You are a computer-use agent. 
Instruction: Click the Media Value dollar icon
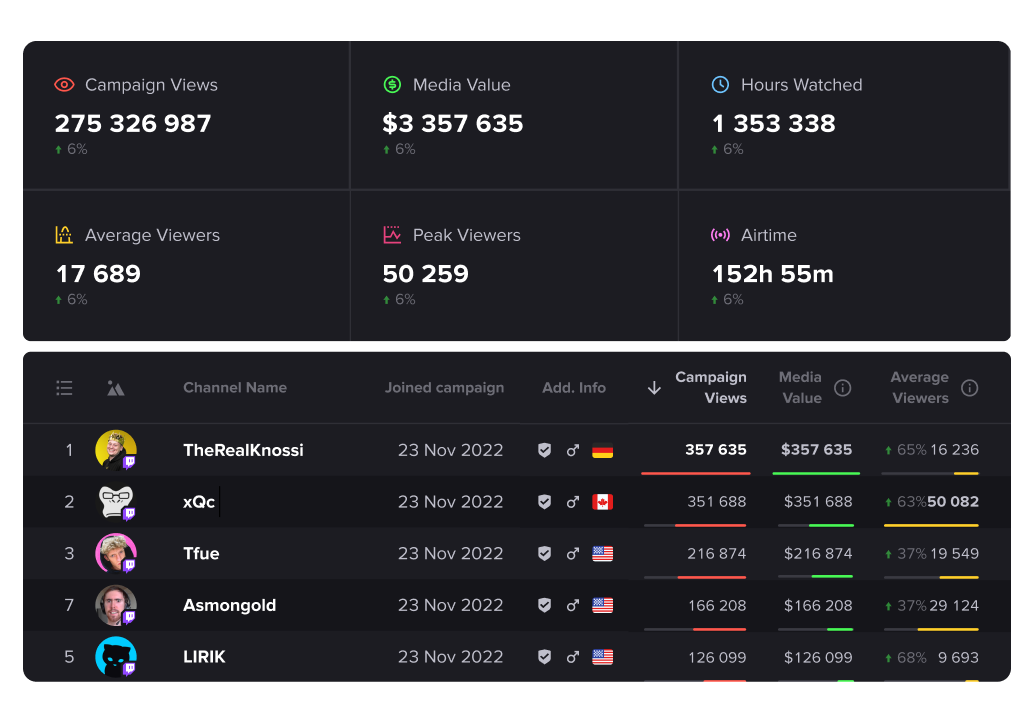pos(392,84)
